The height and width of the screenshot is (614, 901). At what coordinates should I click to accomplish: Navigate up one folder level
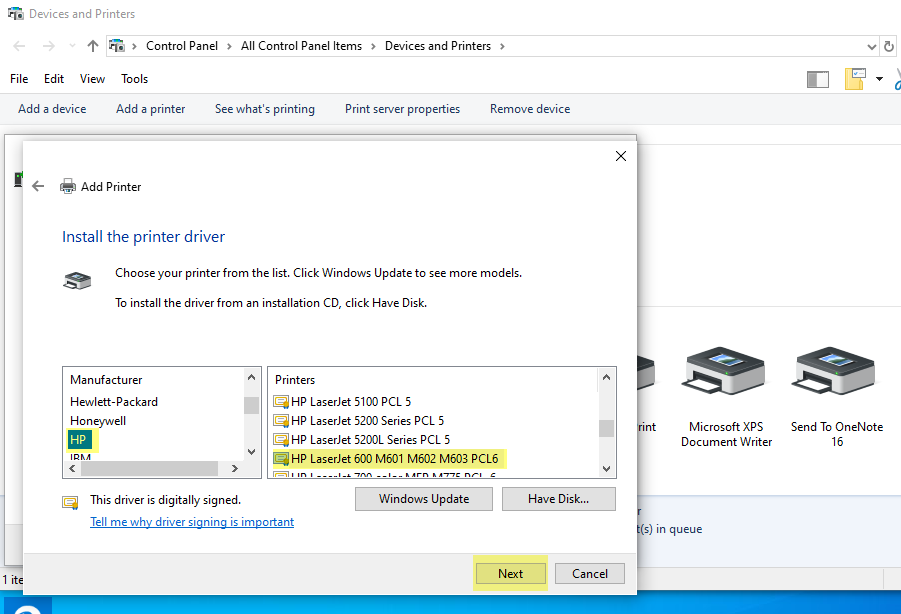(x=93, y=46)
